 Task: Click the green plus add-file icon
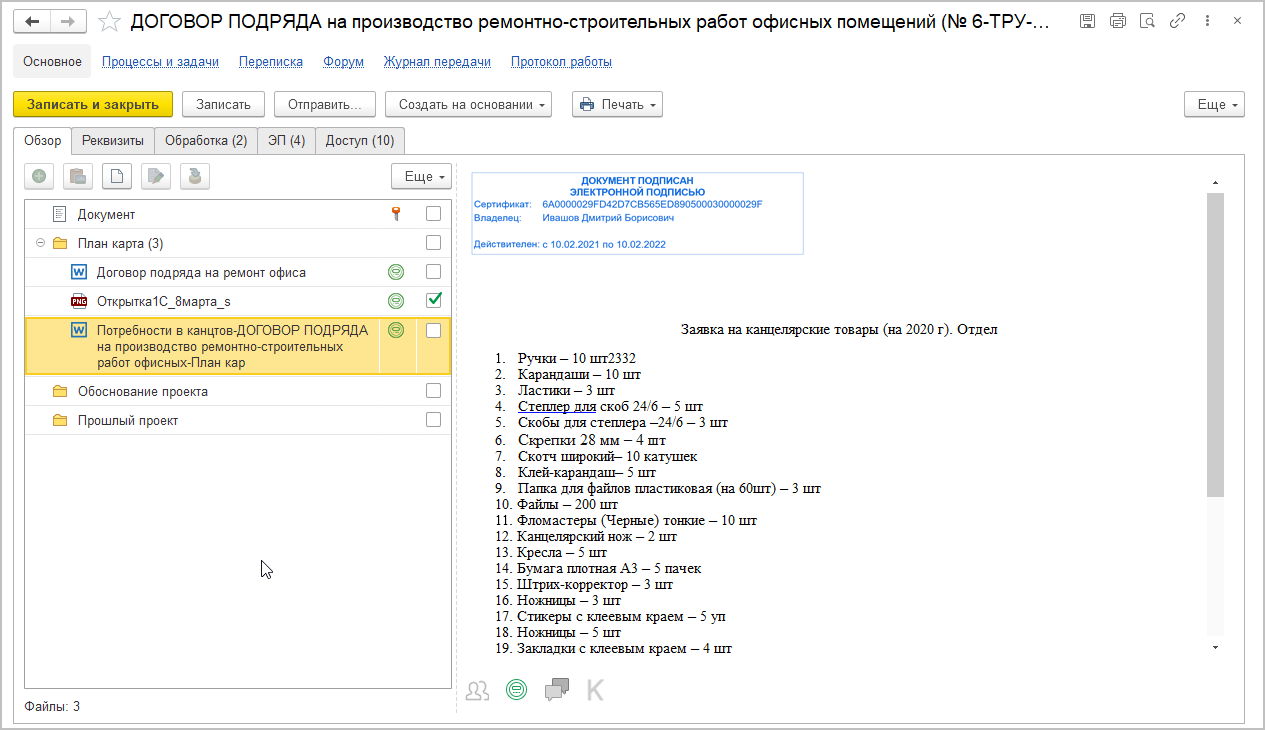click(x=39, y=176)
